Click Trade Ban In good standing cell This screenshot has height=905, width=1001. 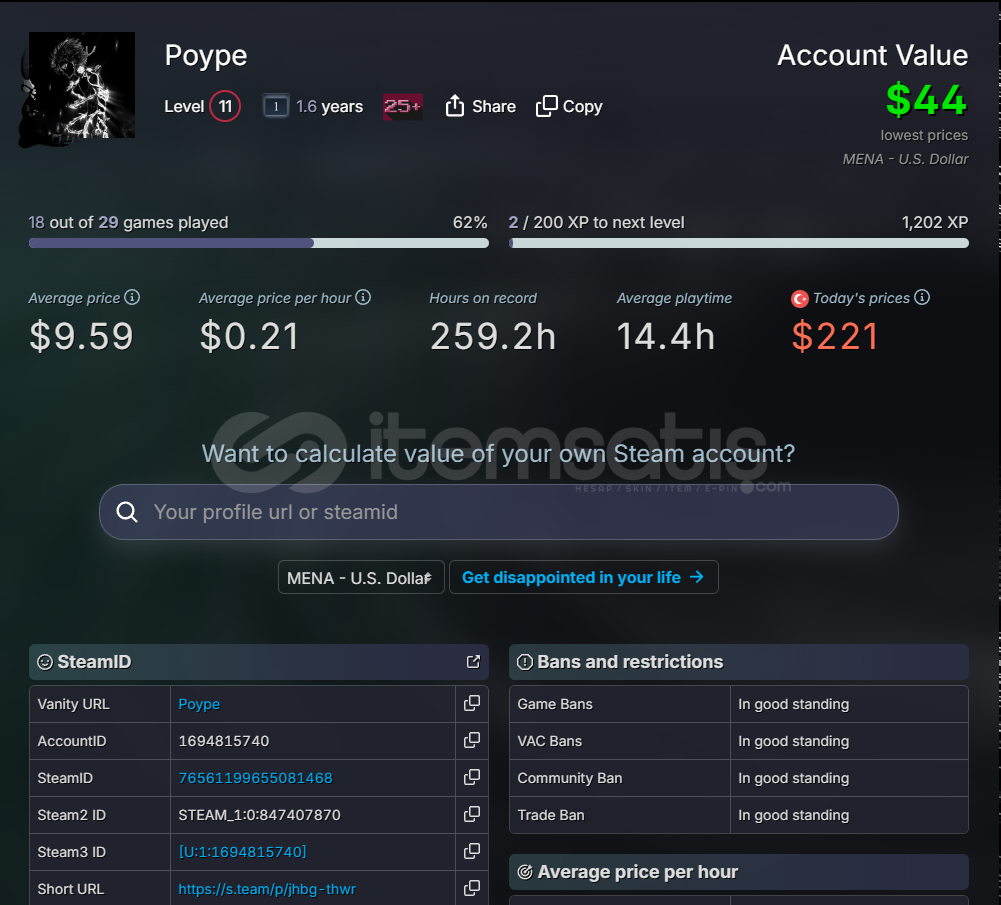coord(849,815)
